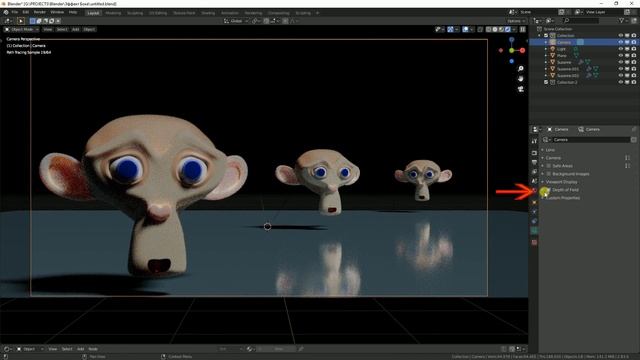Viewport: 640px width, 360px height.
Task: Open the Output properties tab icon
Action: 534,162
